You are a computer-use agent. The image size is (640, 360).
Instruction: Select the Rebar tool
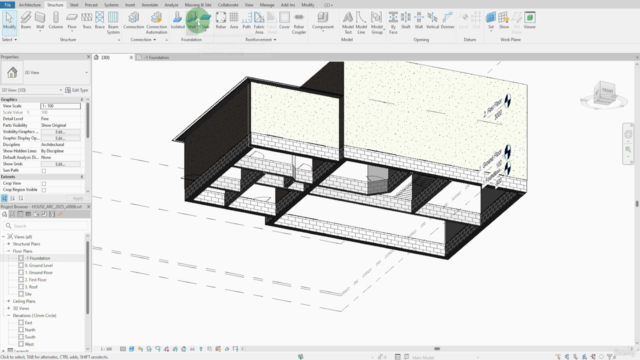click(221, 20)
